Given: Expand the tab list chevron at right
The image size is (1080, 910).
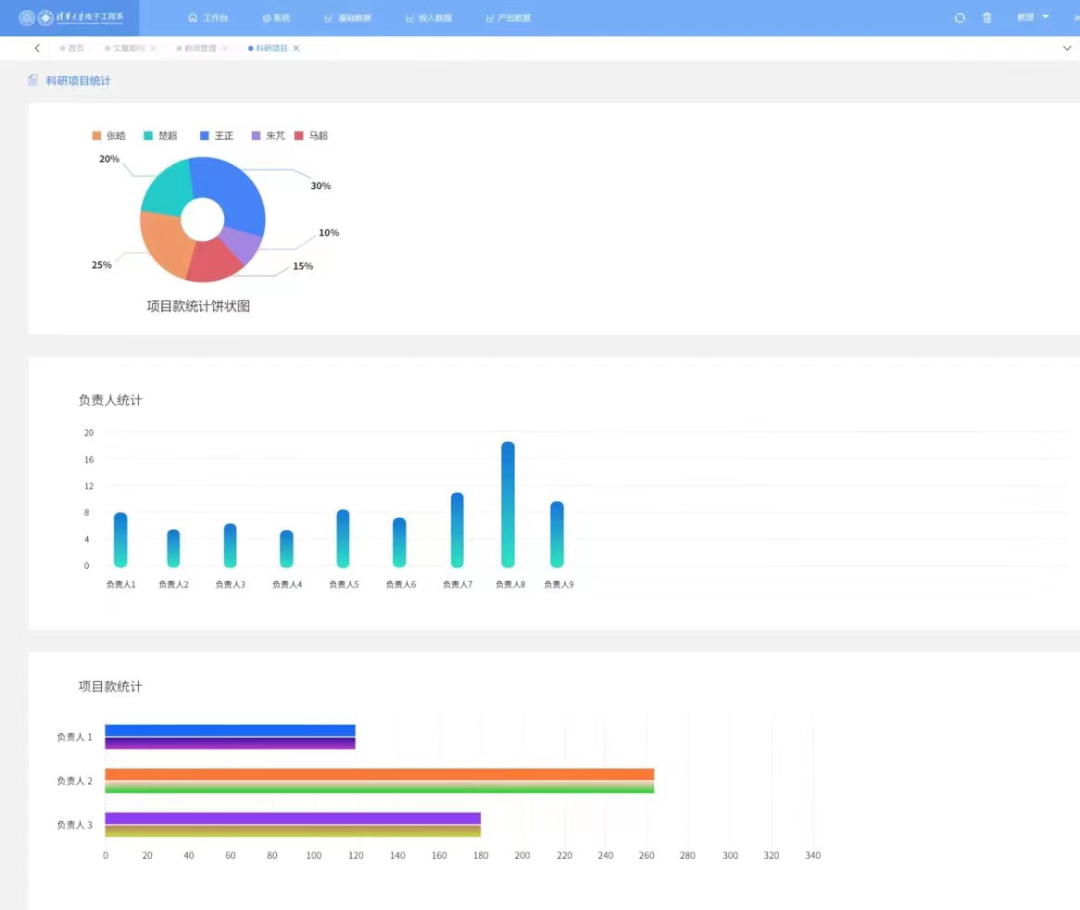Looking at the screenshot, I should 1067,48.
